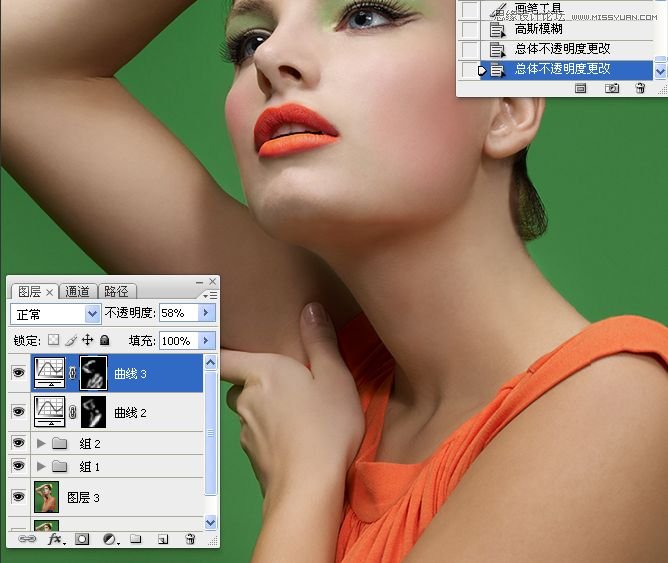Click the mask link chain on 曲线 3

tap(72, 373)
